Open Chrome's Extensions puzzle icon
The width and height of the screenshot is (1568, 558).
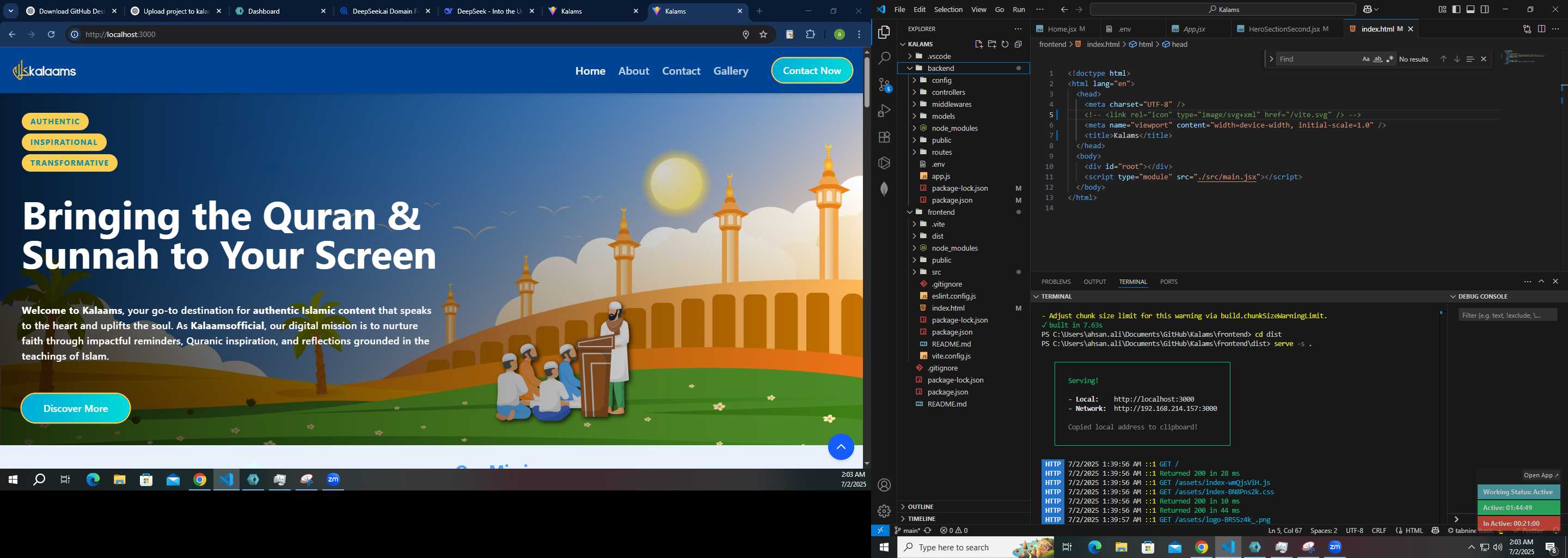810,35
